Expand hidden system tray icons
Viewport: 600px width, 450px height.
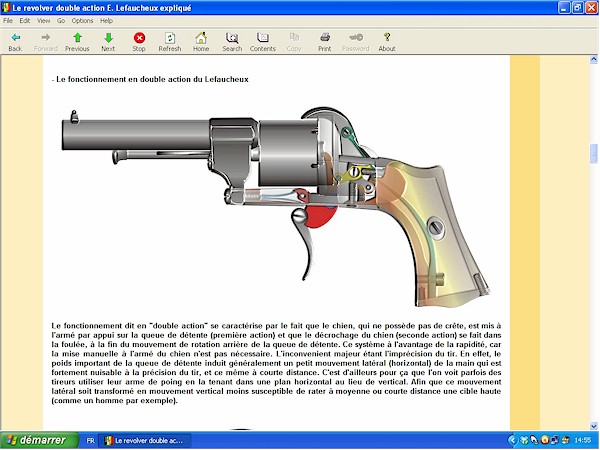(513, 440)
